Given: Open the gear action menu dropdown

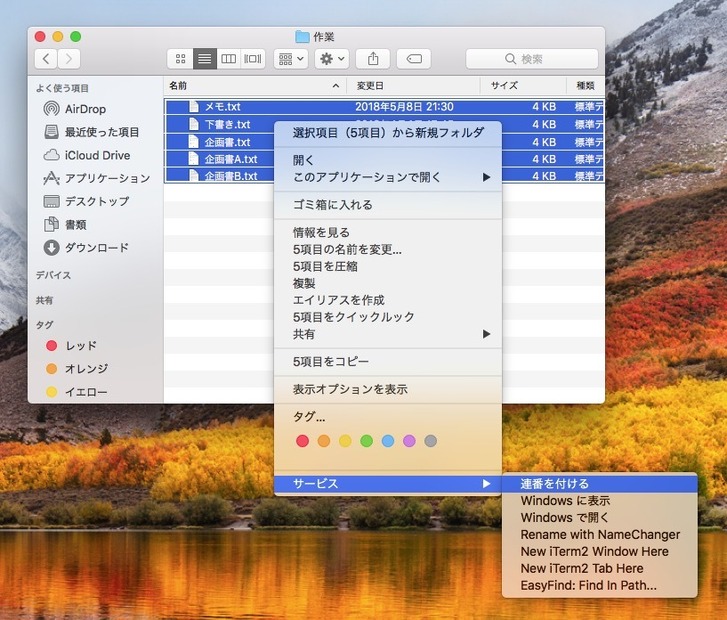Looking at the screenshot, I should click(332, 59).
